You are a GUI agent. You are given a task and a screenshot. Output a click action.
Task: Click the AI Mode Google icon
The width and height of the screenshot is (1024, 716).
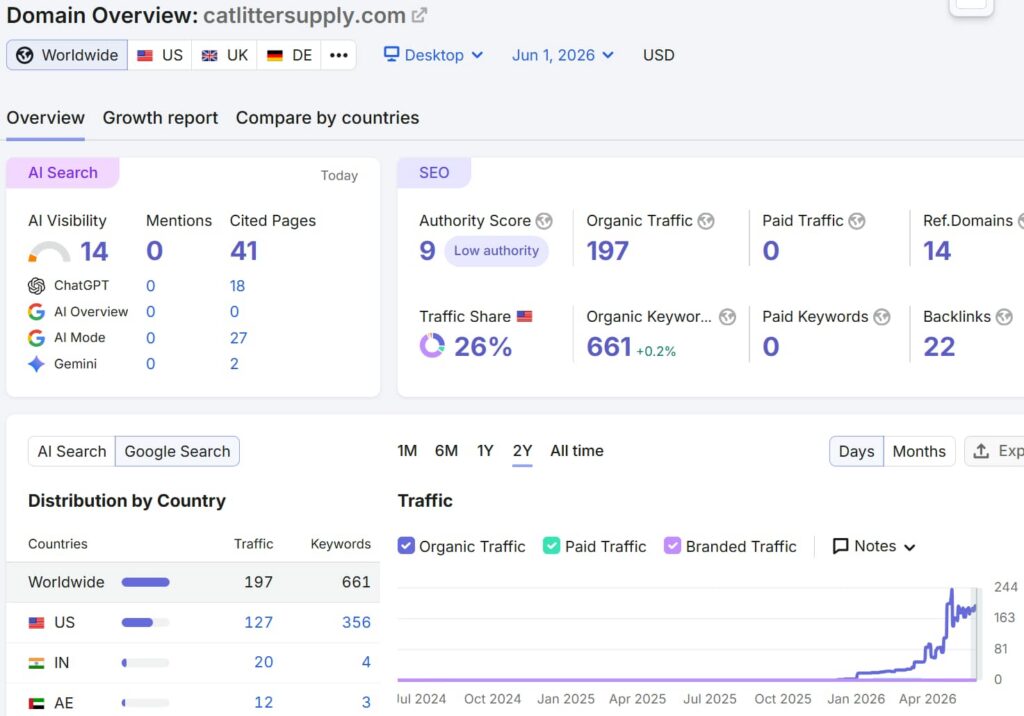click(x=37, y=338)
